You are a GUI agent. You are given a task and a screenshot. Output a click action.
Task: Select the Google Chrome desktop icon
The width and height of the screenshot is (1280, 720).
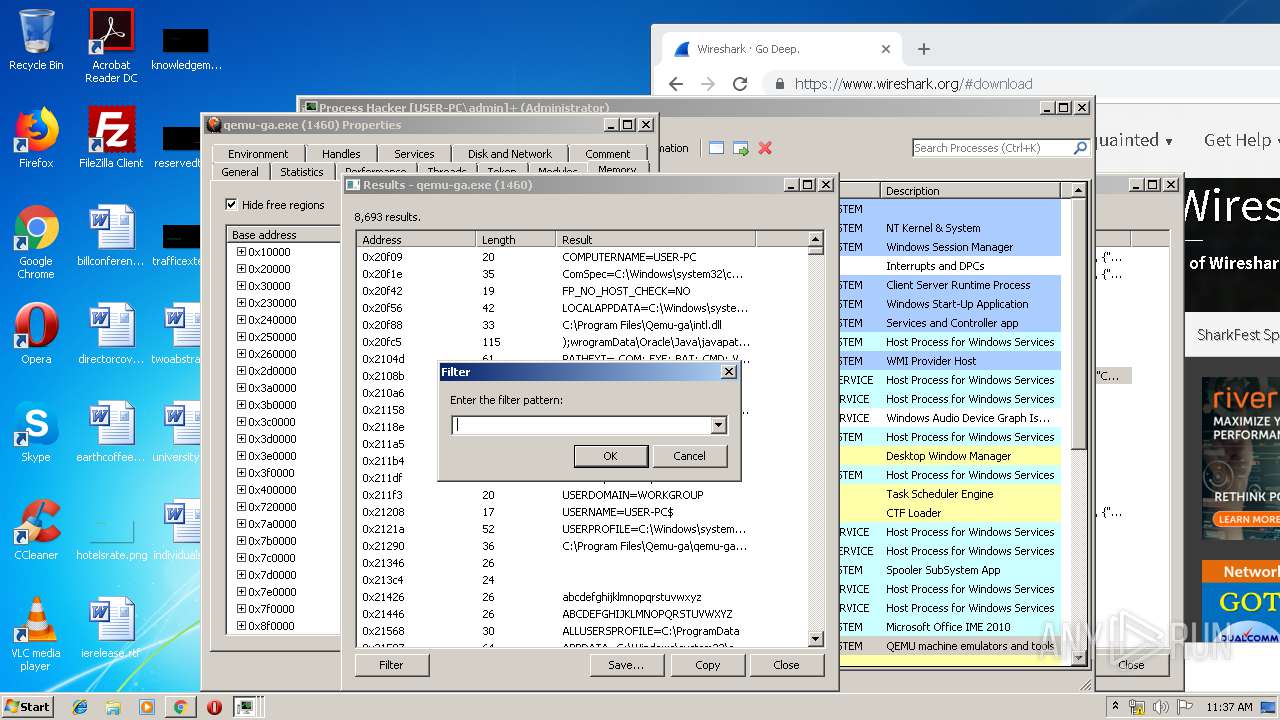36,242
